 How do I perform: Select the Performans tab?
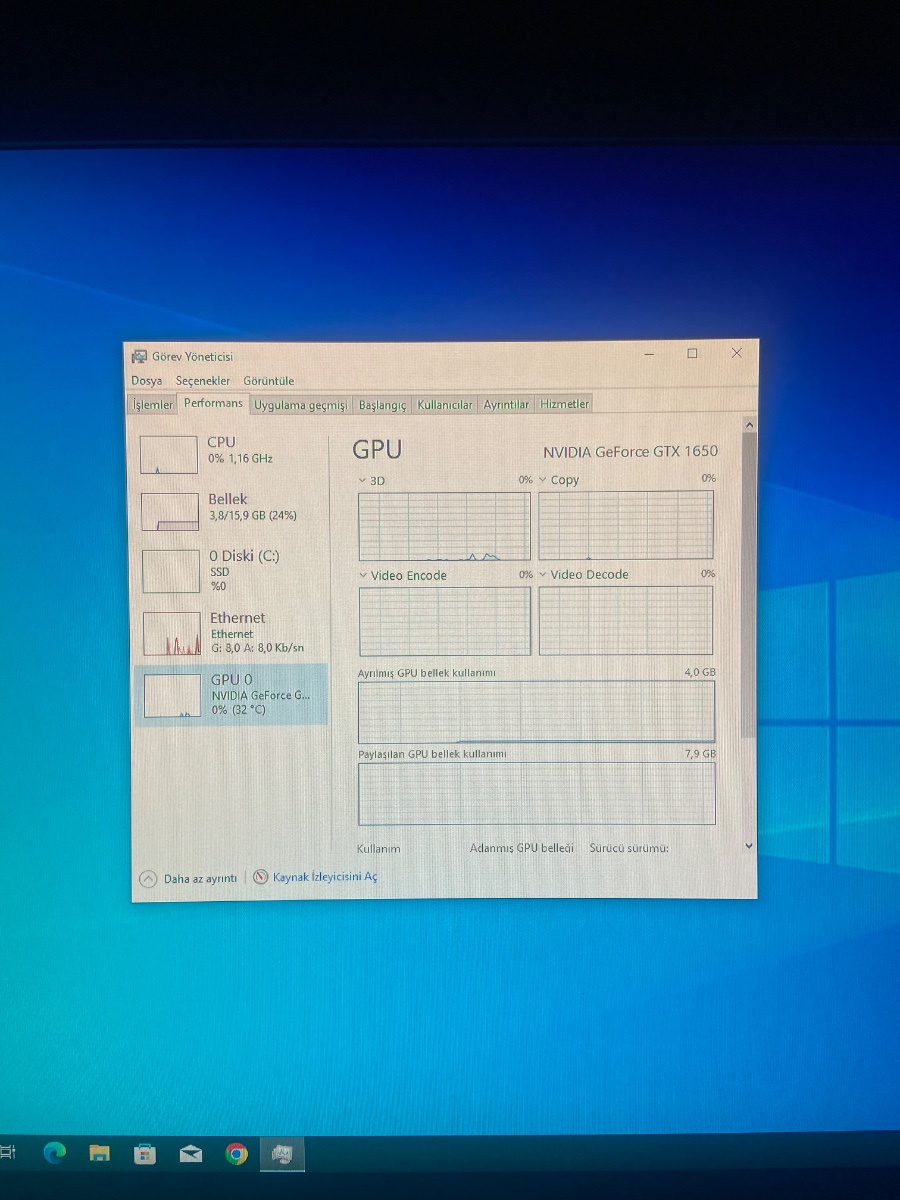click(x=213, y=403)
